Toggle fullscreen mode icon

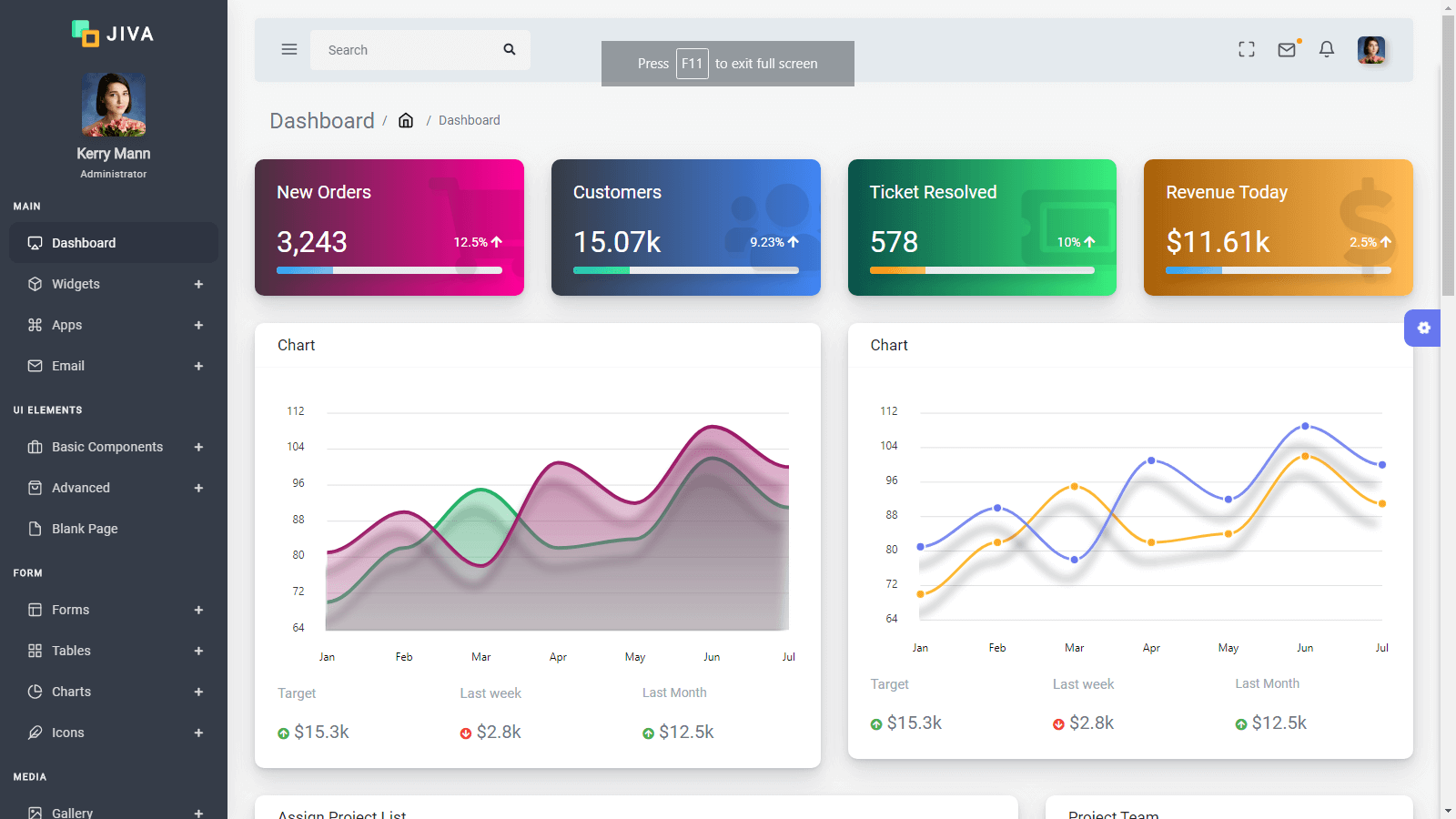pyautogui.click(x=1247, y=49)
